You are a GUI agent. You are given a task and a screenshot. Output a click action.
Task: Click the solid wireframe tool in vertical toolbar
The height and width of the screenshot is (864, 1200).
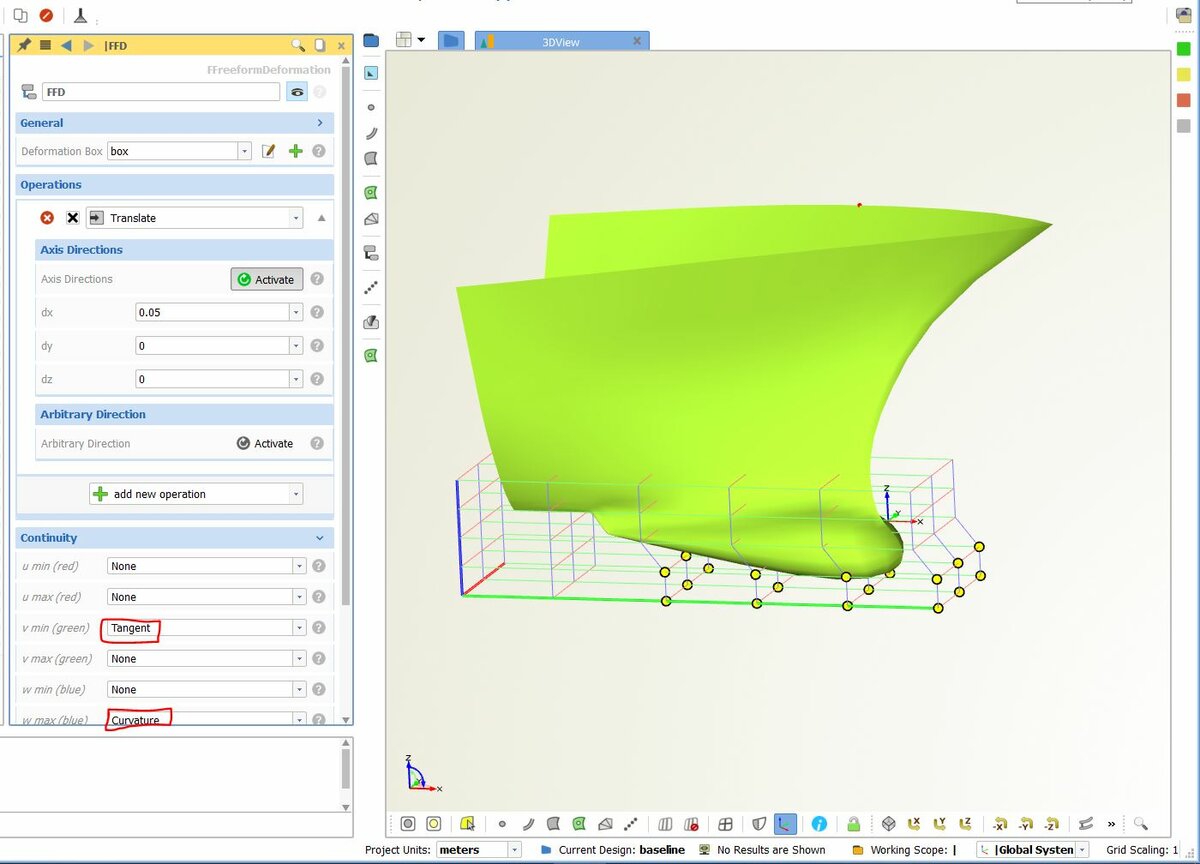click(371, 219)
